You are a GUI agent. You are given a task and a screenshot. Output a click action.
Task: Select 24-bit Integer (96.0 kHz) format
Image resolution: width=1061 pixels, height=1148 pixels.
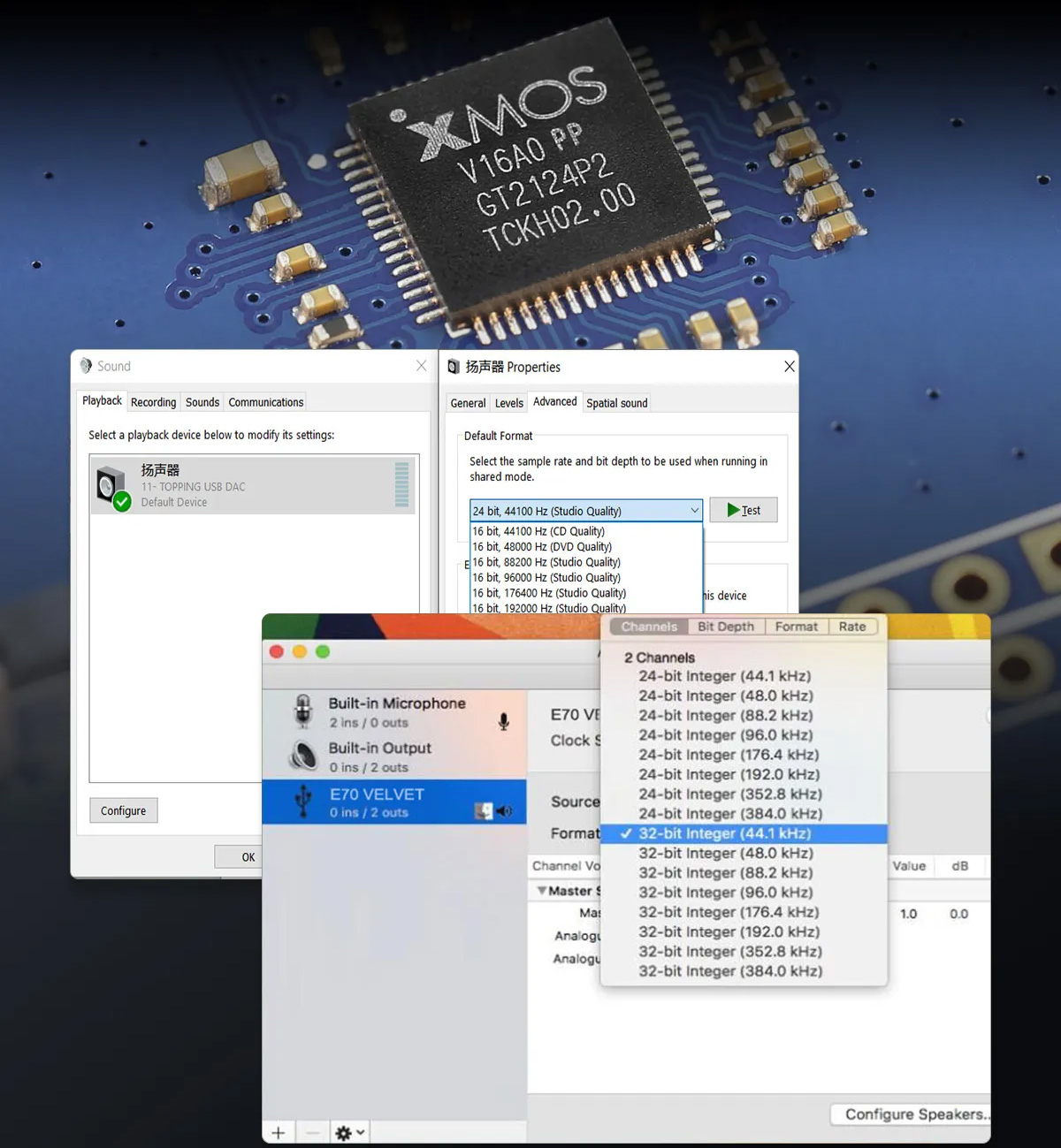click(744, 735)
